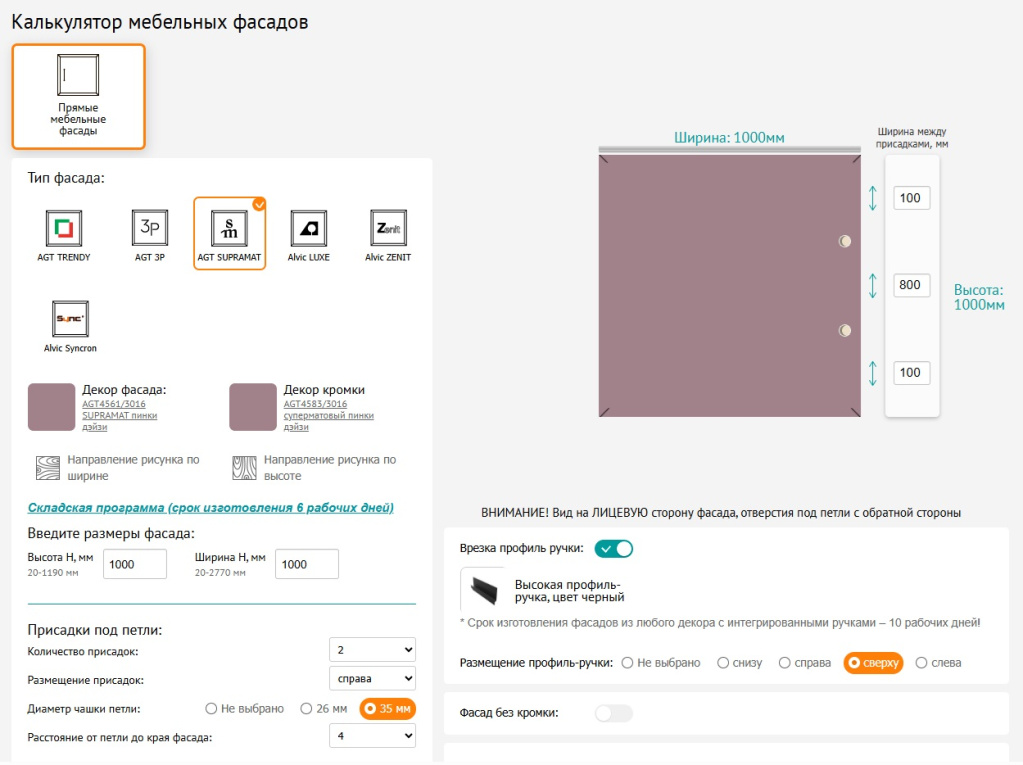Select the Alvic Syncron facade type
The width and height of the screenshot is (1023, 765).
click(70, 318)
